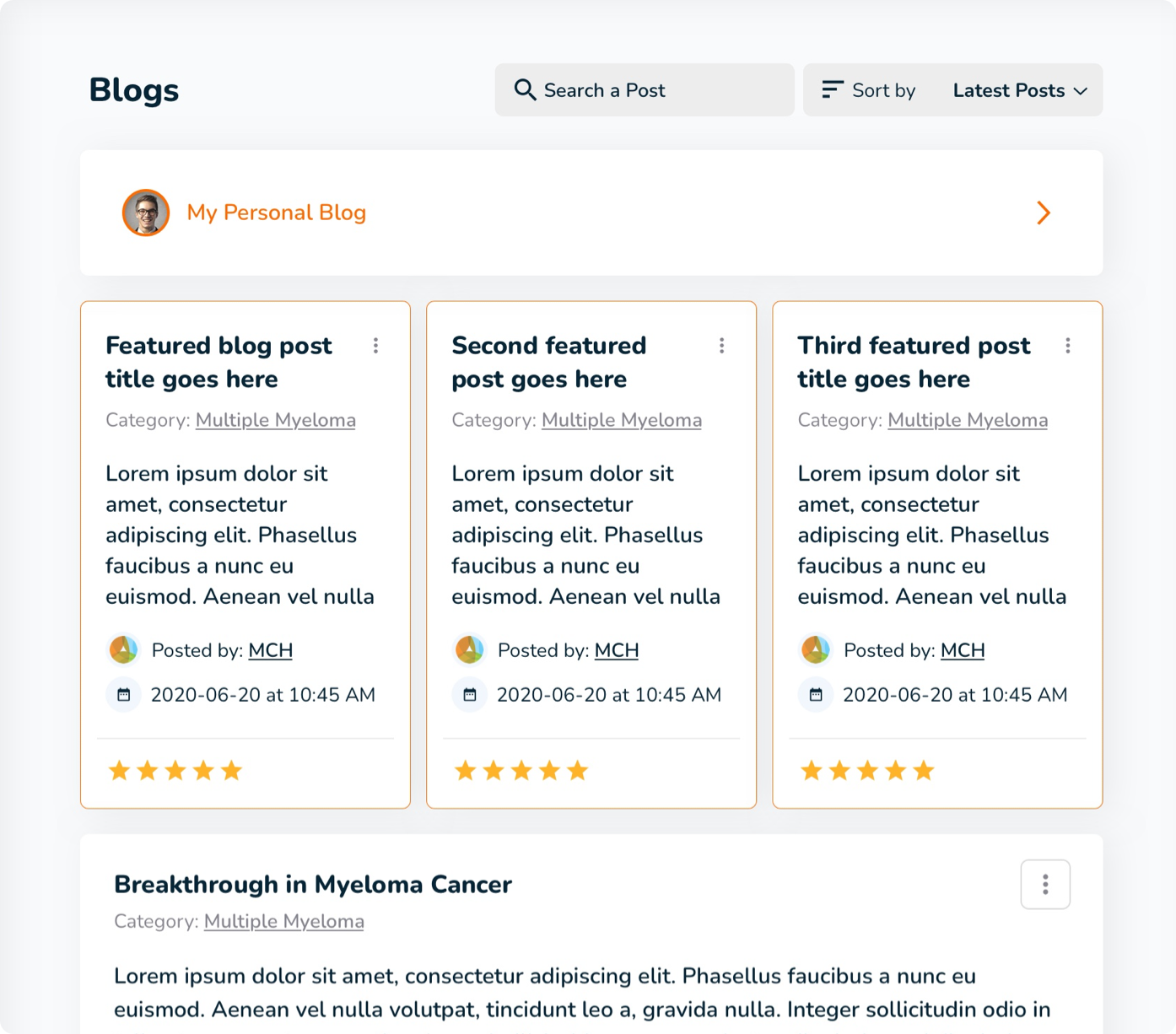Click the sort filter icon beside Sort by
The width and height of the screenshot is (1176, 1034).
[832, 89]
